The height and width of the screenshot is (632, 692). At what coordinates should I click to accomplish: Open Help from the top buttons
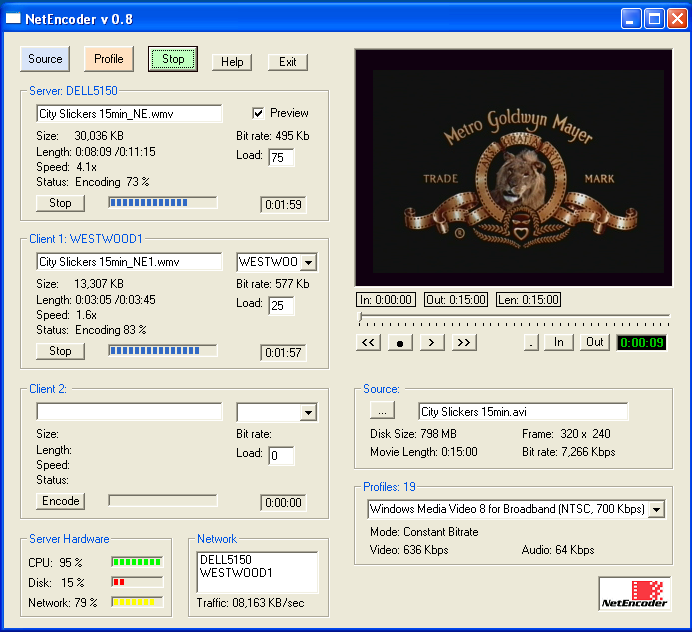coord(232,62)
